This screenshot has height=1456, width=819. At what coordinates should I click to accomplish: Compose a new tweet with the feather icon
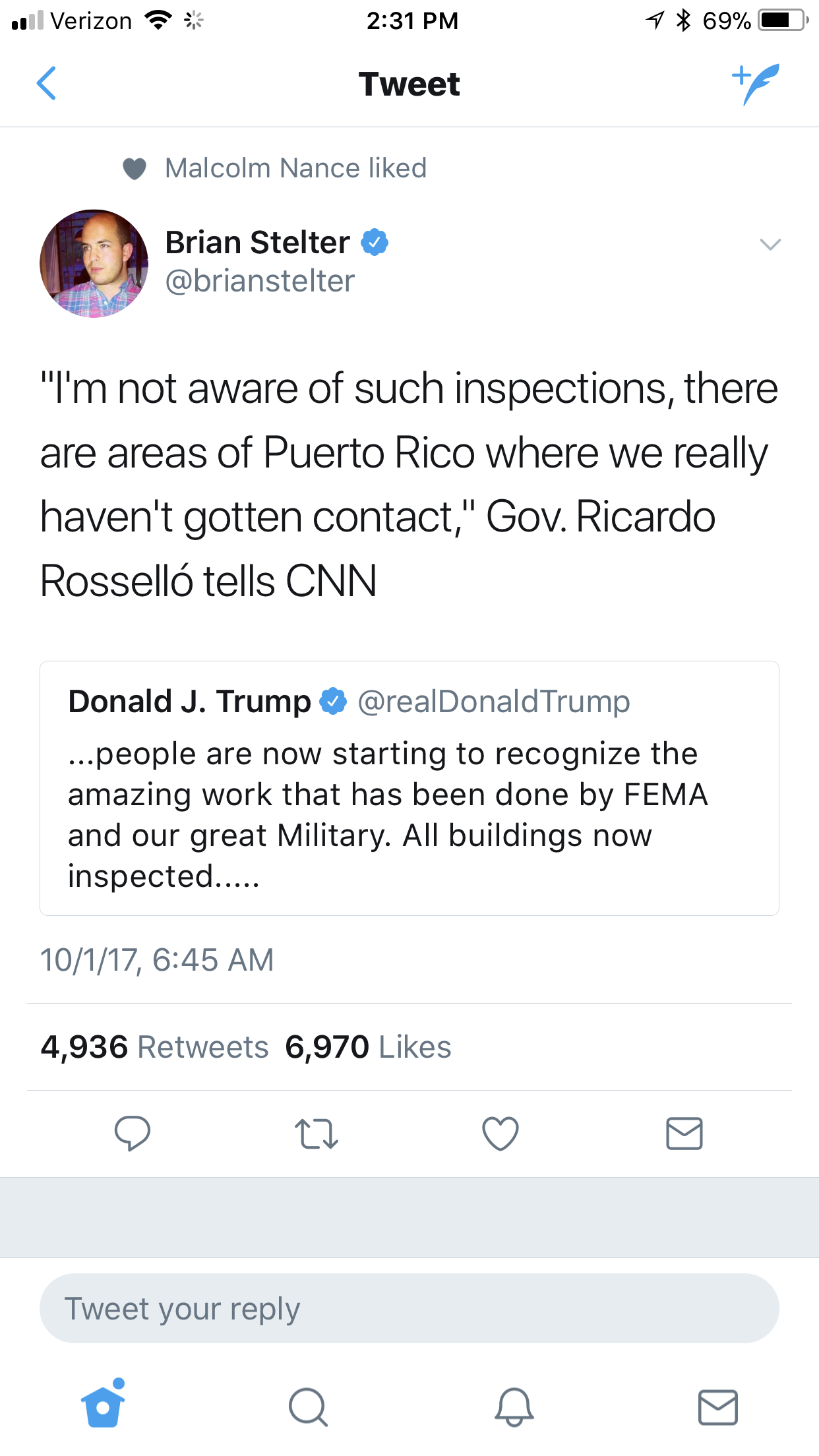756,84
